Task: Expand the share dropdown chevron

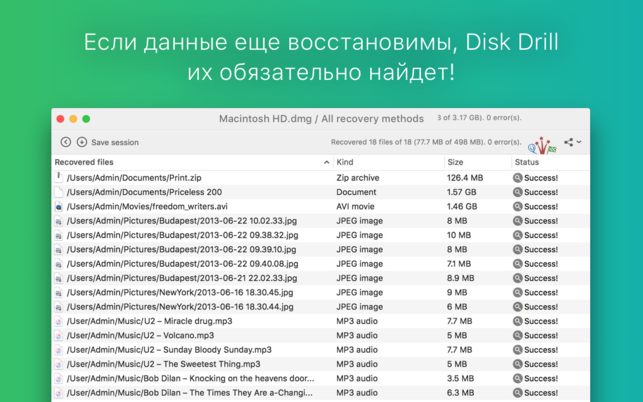Action: click(x=579, y=142)
